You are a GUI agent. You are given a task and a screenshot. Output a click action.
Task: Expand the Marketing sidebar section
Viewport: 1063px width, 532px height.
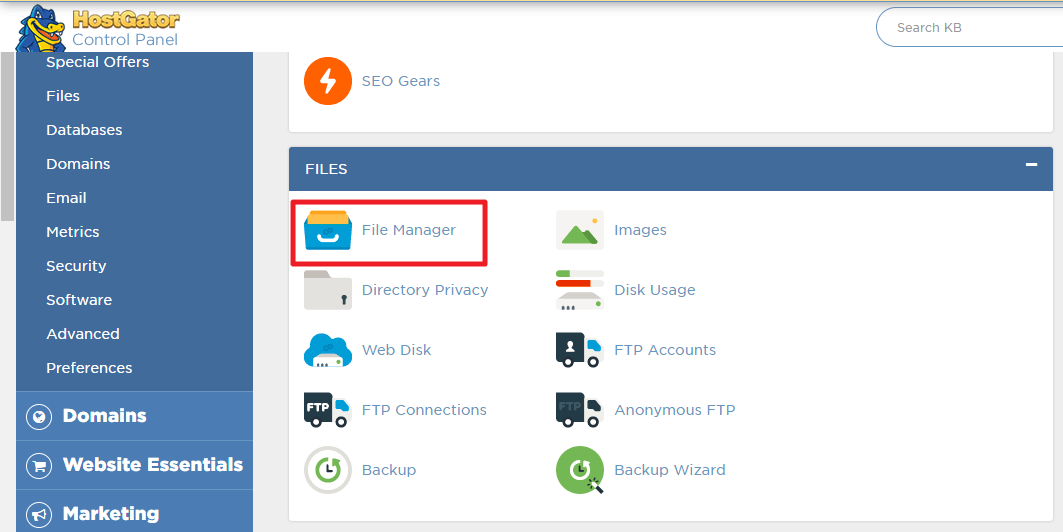click(134, 512)
